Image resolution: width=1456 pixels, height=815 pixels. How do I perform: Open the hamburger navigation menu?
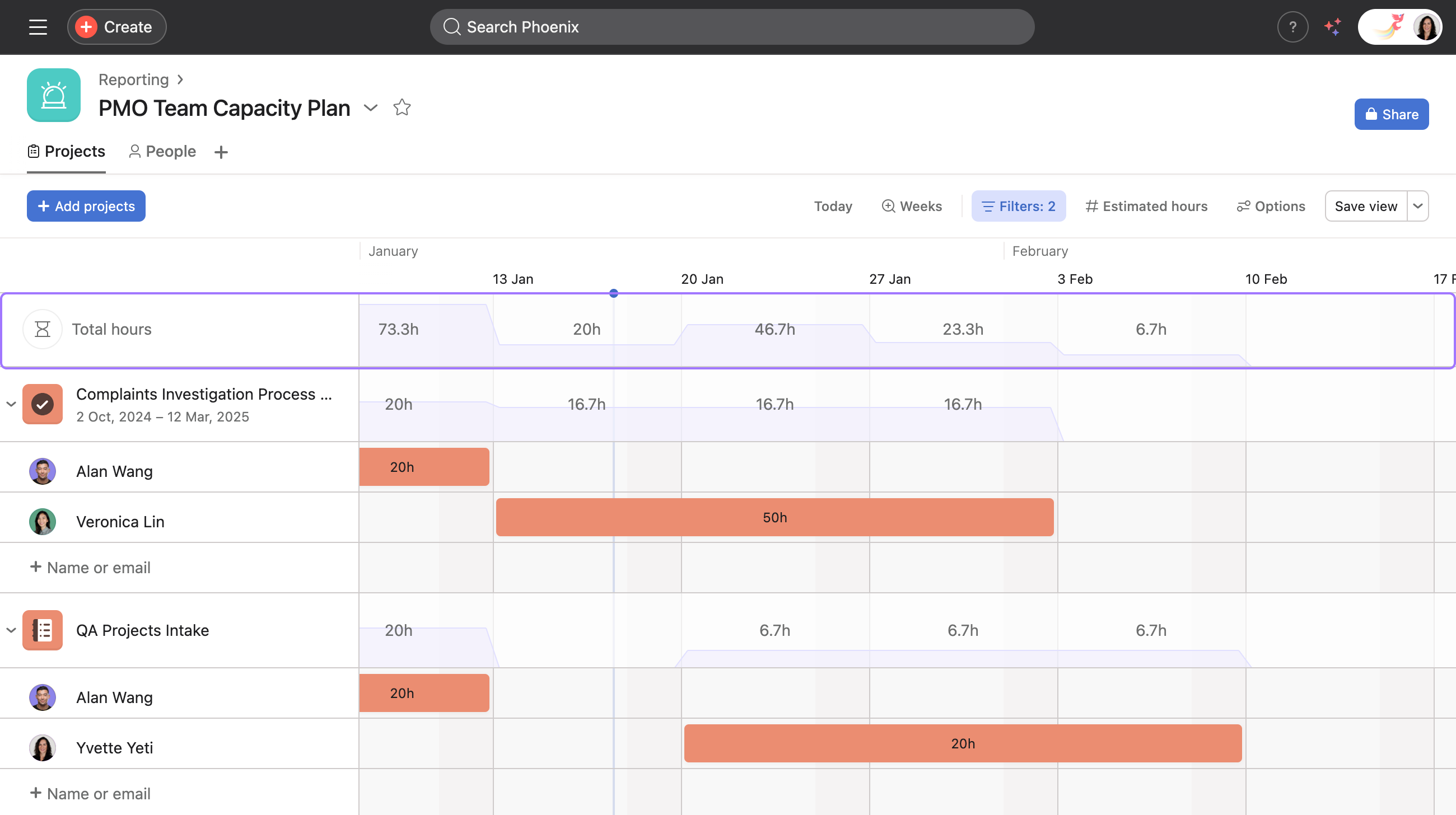(x=38, y=26)
